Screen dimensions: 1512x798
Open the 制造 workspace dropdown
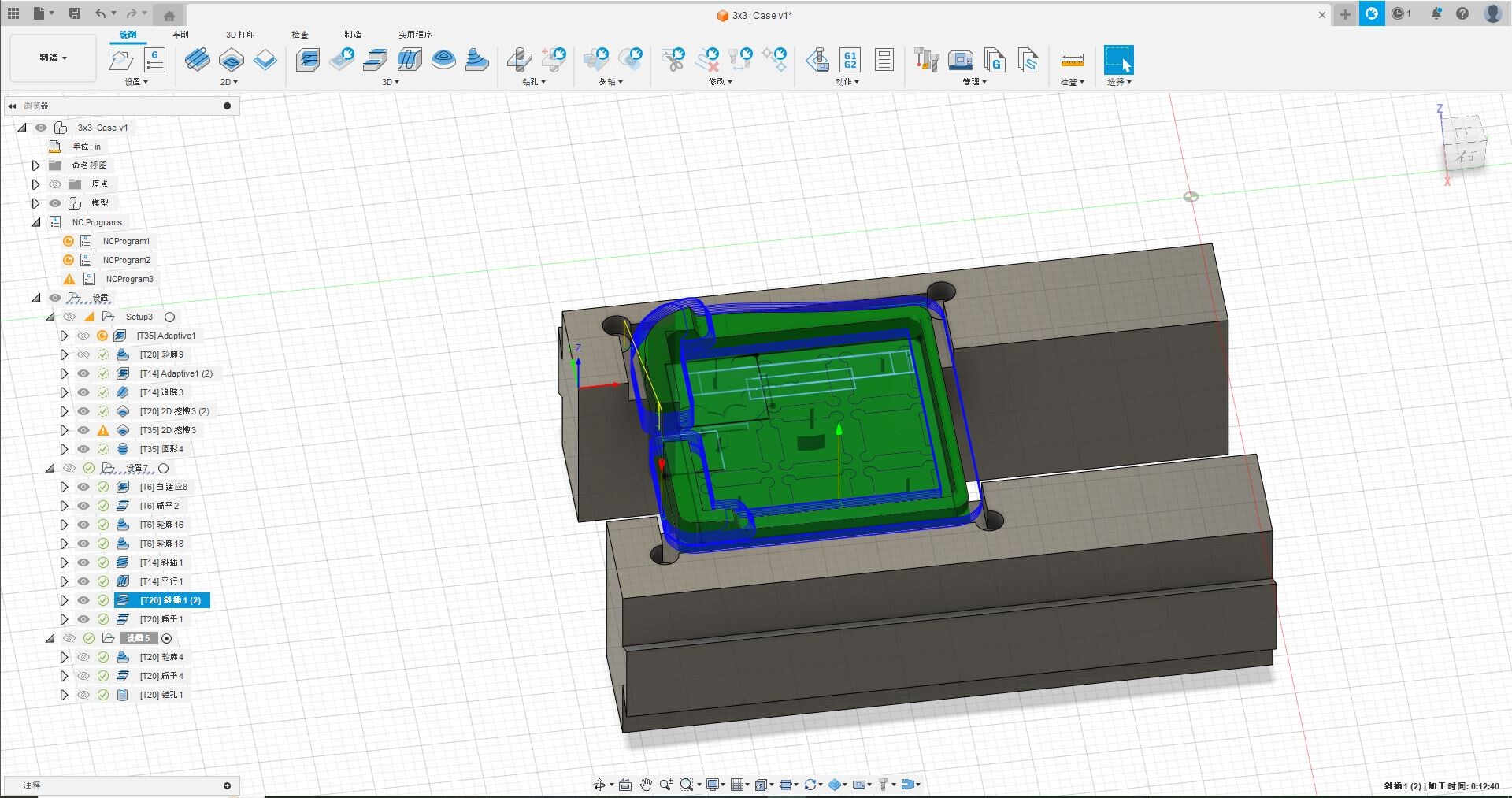(54, 58)
